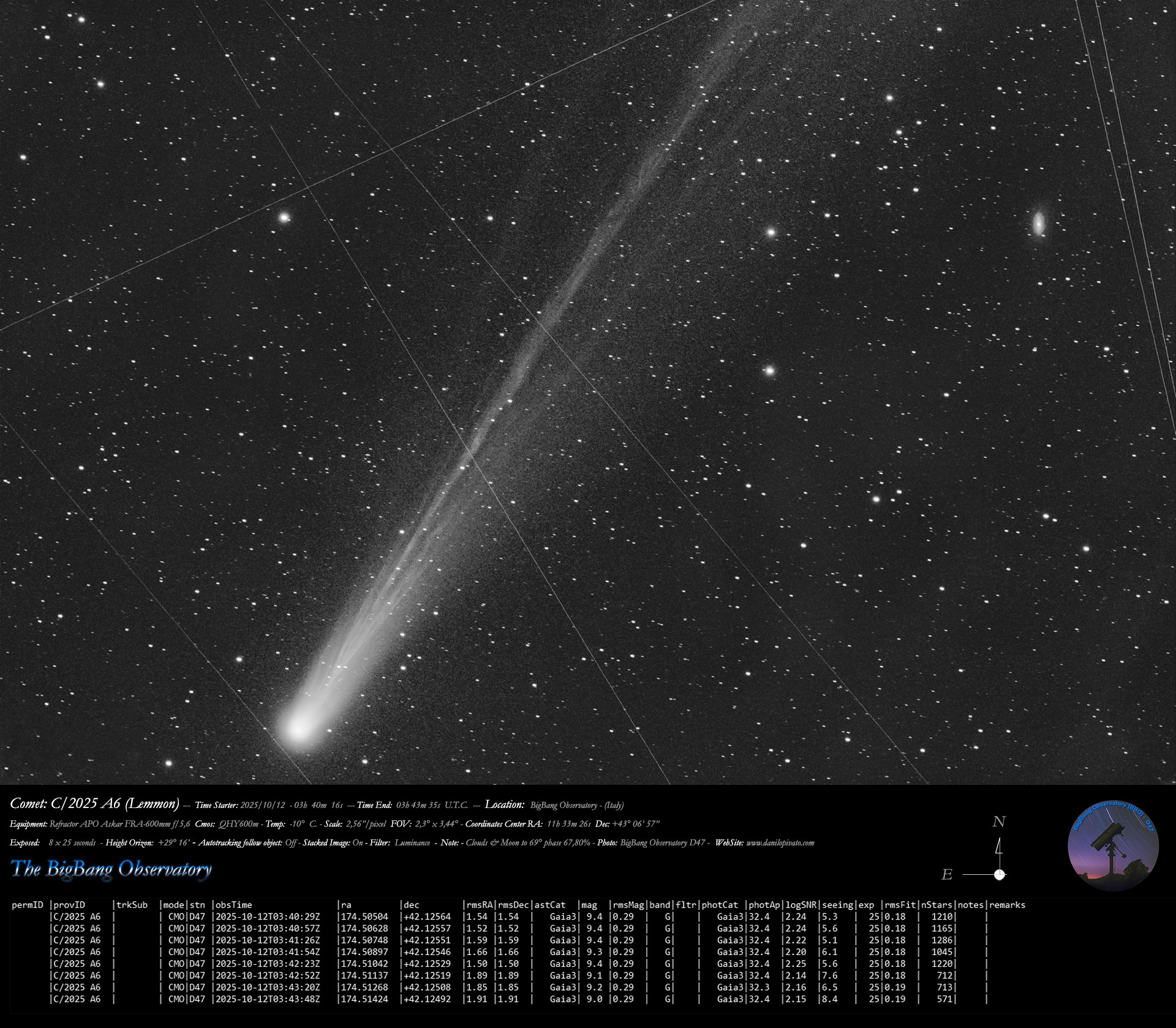Open the www.danilopivato.com website link
This screenshot has height=1028, width=1176.
click(x=780, y=843)
